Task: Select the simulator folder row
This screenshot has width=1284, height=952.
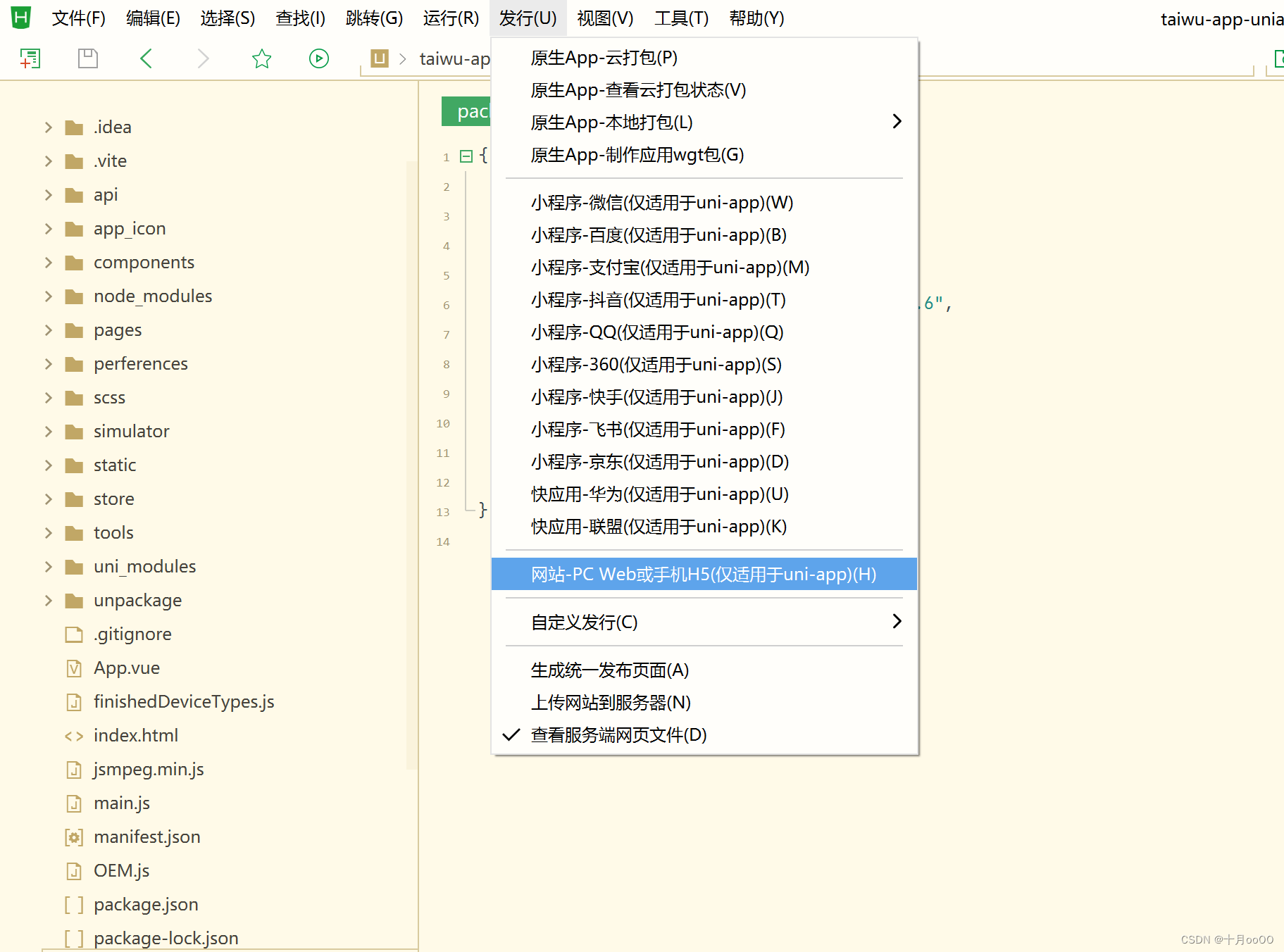Action: coord(209,432)
